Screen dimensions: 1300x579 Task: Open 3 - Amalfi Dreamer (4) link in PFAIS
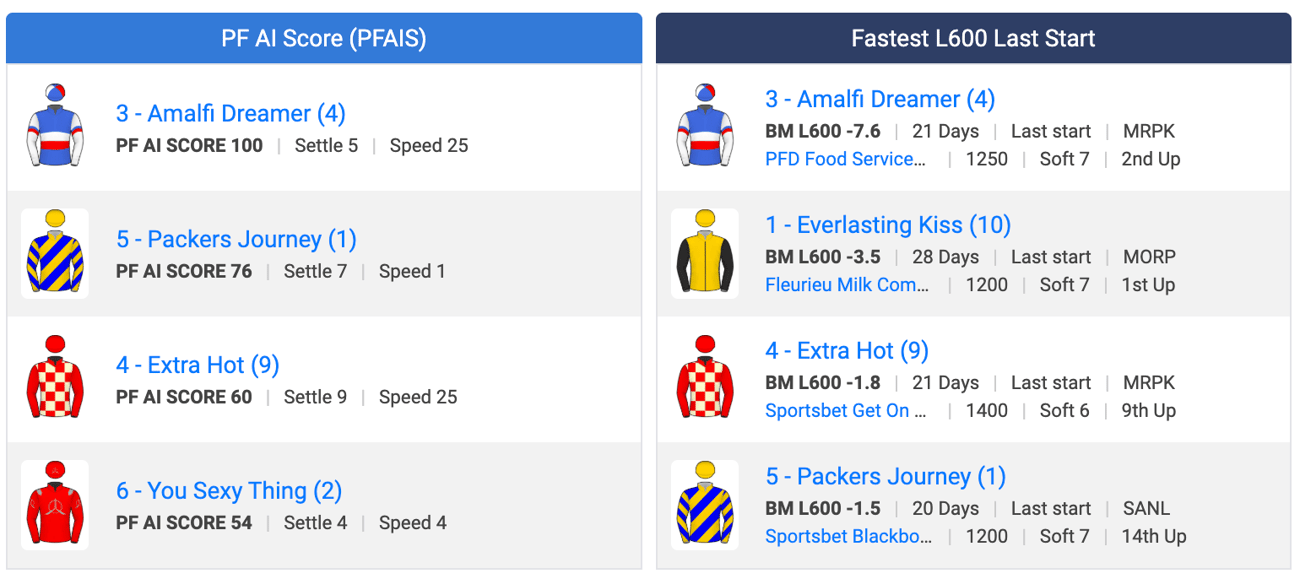coord(231,114)
